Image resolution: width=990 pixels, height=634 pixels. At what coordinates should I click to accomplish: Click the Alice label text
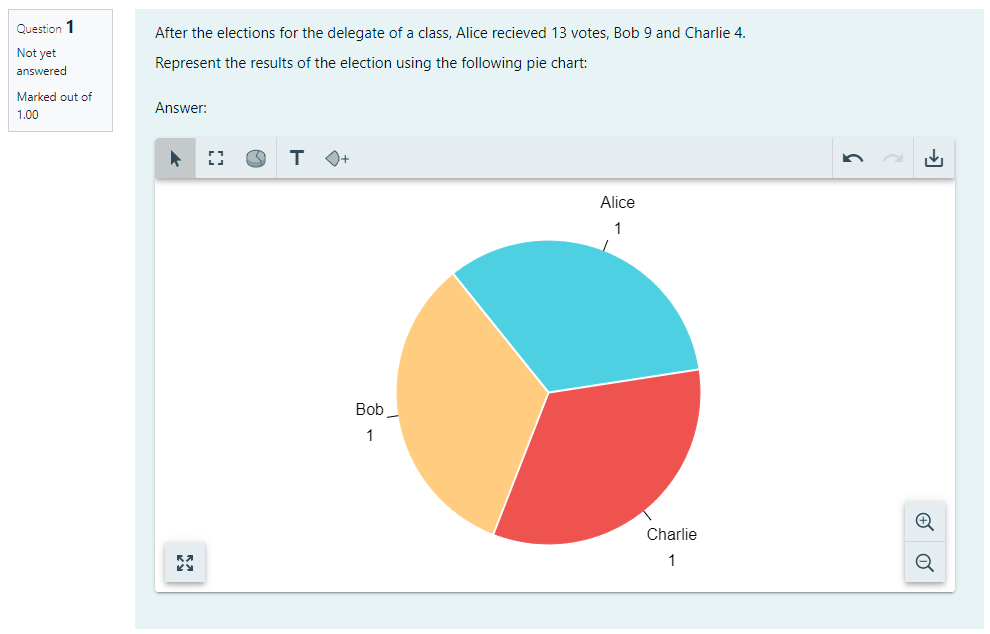(x=617, y=203)
